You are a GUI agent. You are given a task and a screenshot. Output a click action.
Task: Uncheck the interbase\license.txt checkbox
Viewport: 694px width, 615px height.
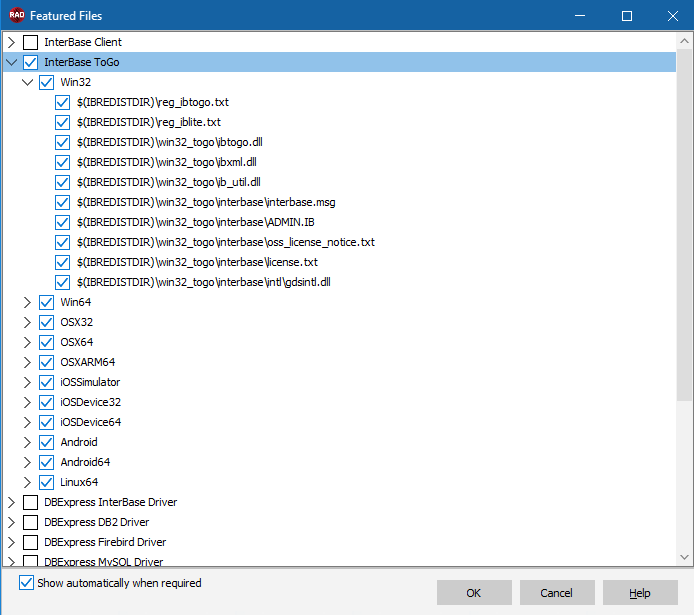pyautogui.click(x=62, y=262)
